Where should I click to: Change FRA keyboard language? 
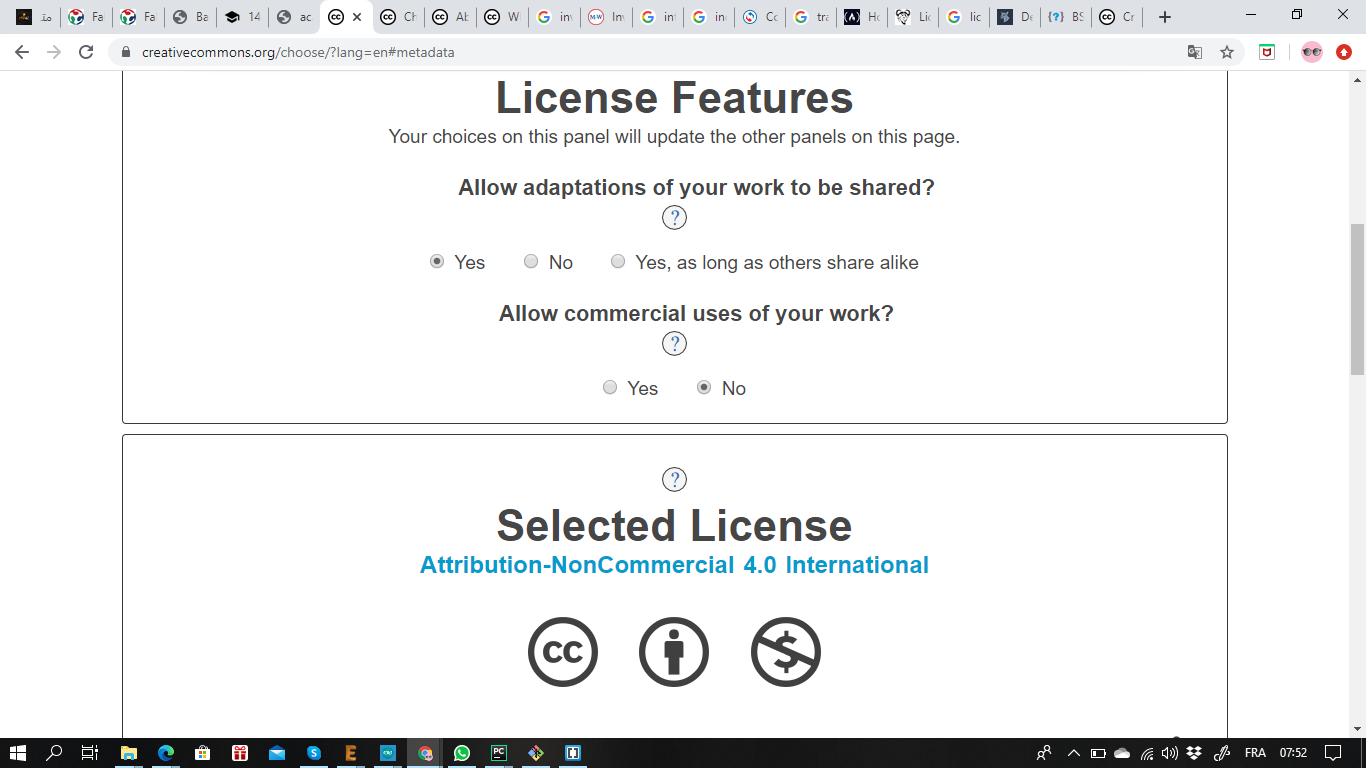(x=1254, y=753)
